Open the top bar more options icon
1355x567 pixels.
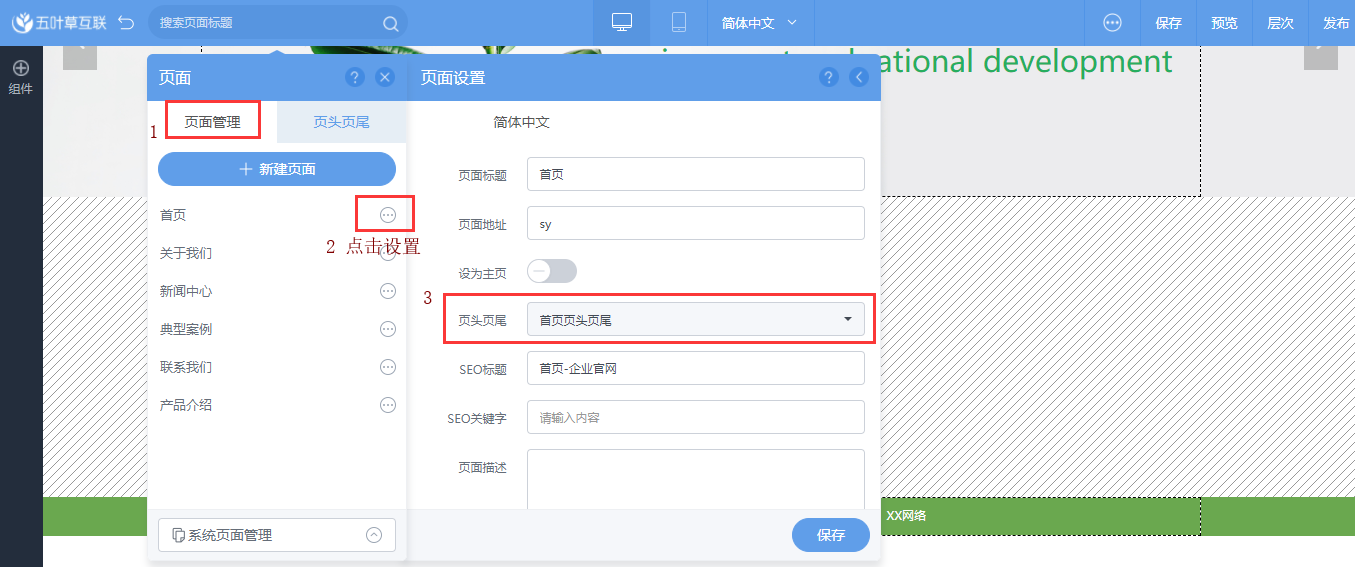1112,23
